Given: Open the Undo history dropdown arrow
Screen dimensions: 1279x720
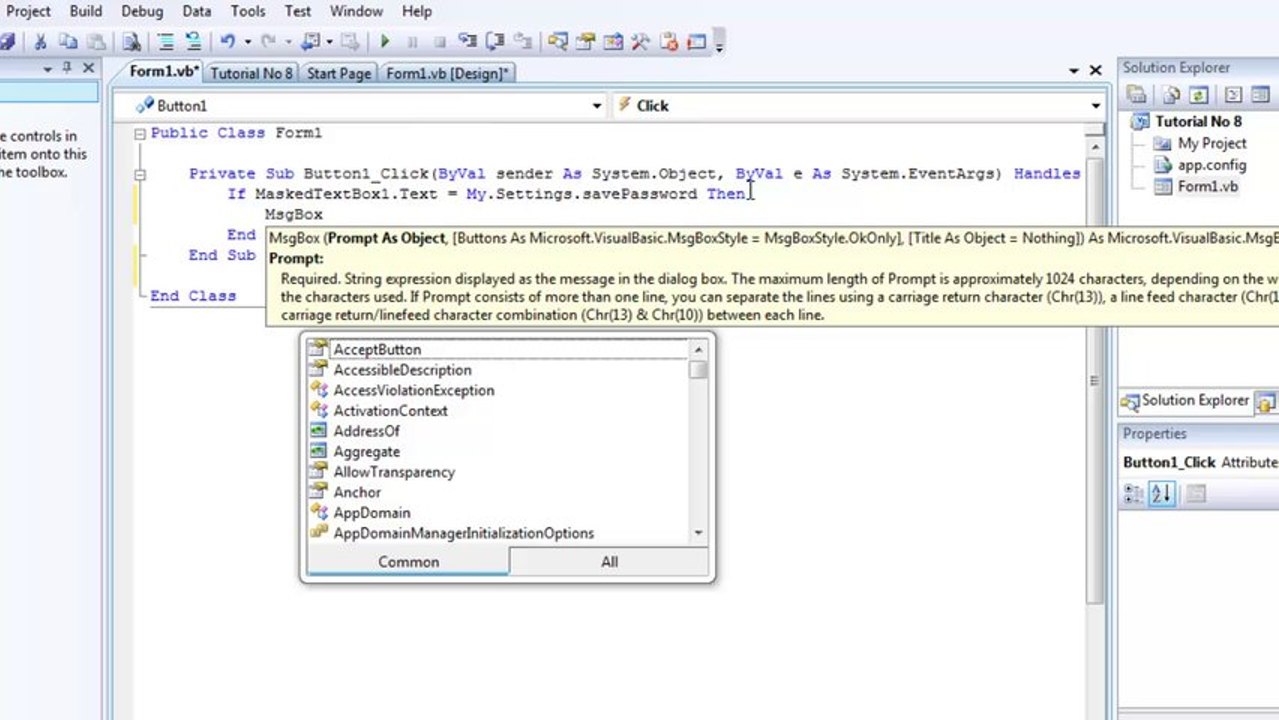Looking at the screenshot, I should tap(247, 42).
